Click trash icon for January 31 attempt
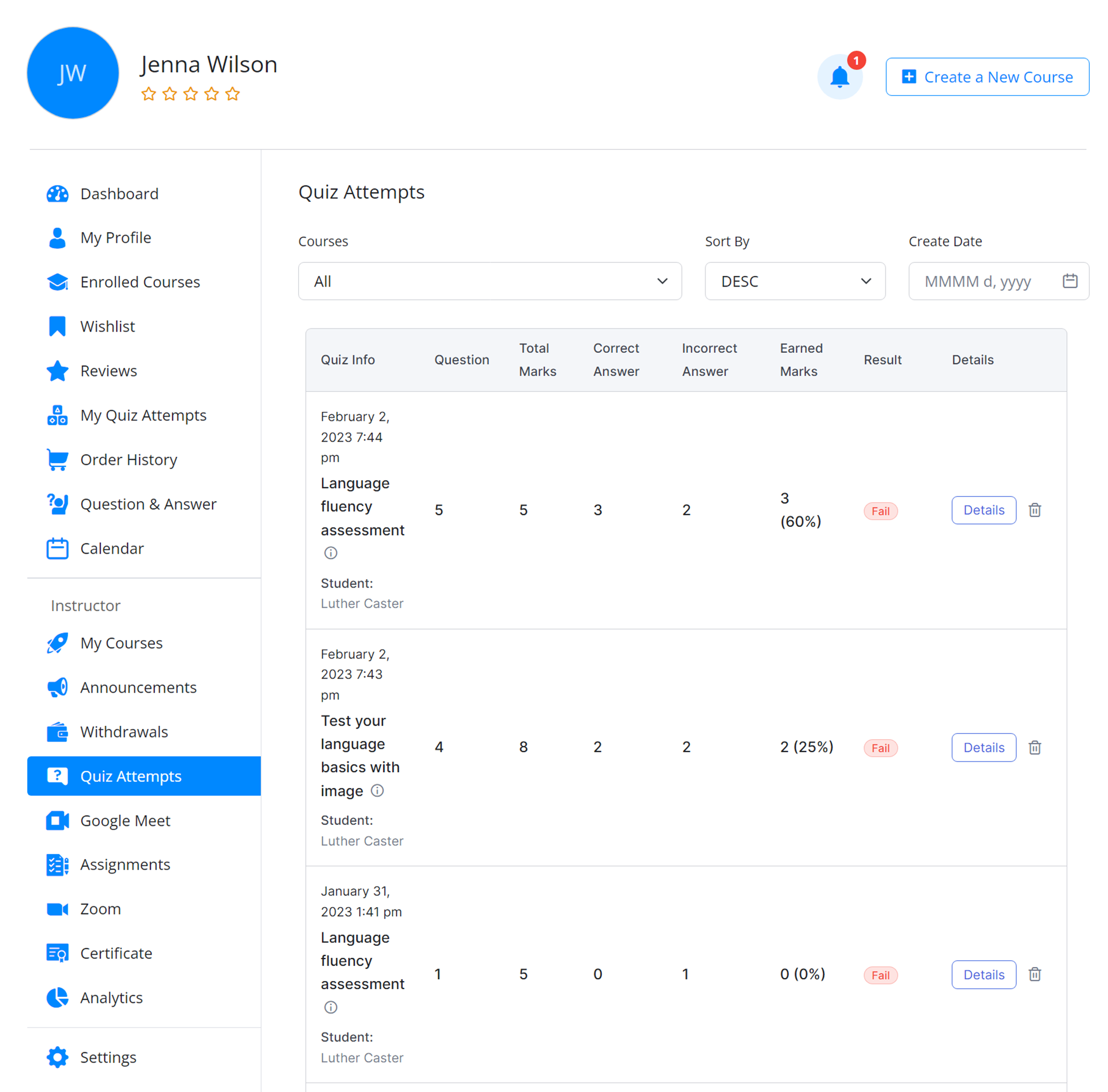This screenshot has width=1108, height=1092. click(1035, 974)
